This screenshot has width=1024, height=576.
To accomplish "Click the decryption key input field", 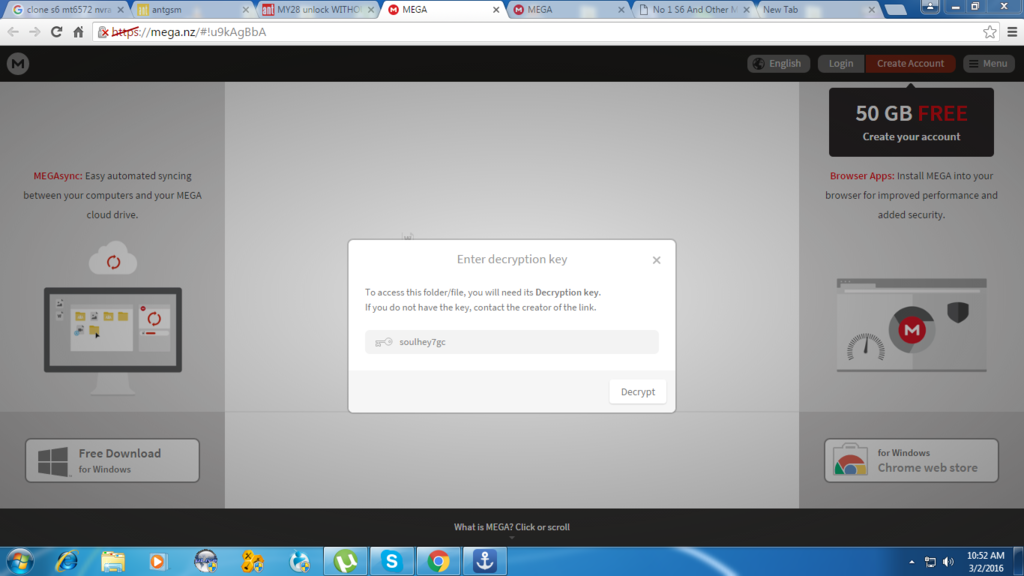I will pos(511,342).
